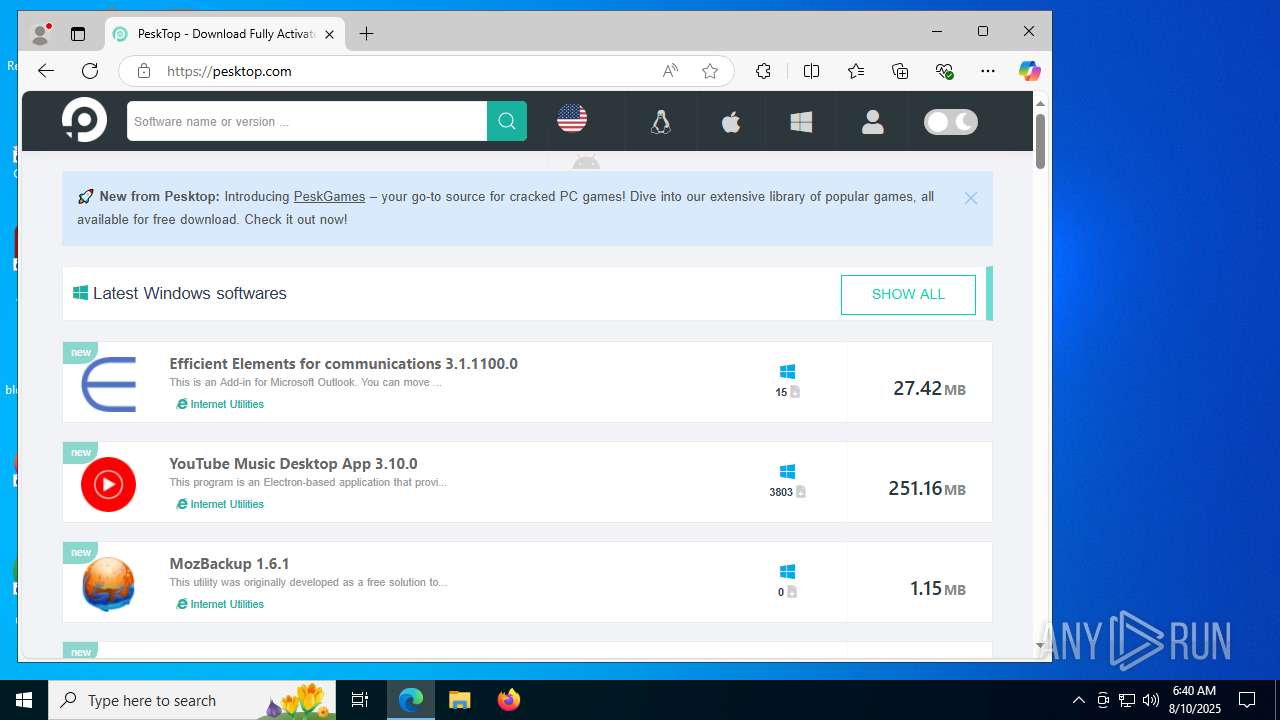Screen dimensions: 1280x720
Task: Open Read aloud icon in address bar
Action: 670,71
